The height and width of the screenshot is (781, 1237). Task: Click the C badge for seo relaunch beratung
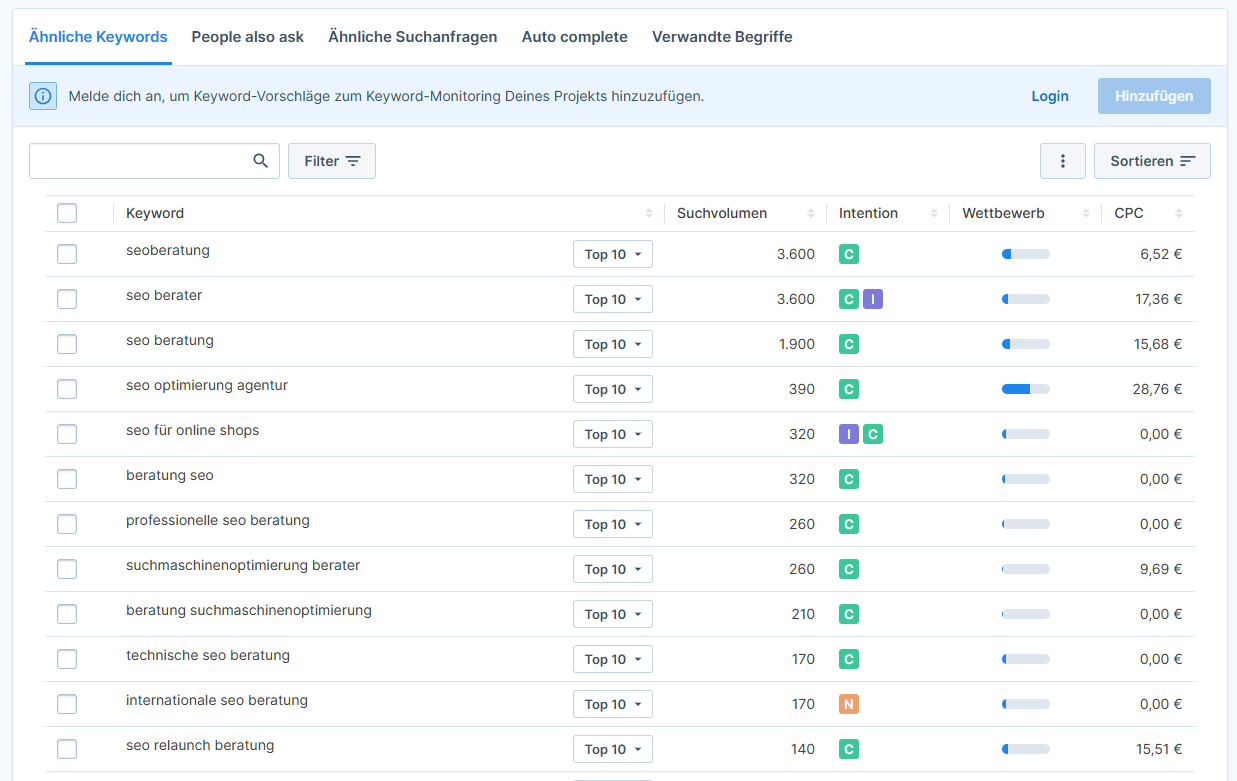pyautogui.click(x=849, y=749)
